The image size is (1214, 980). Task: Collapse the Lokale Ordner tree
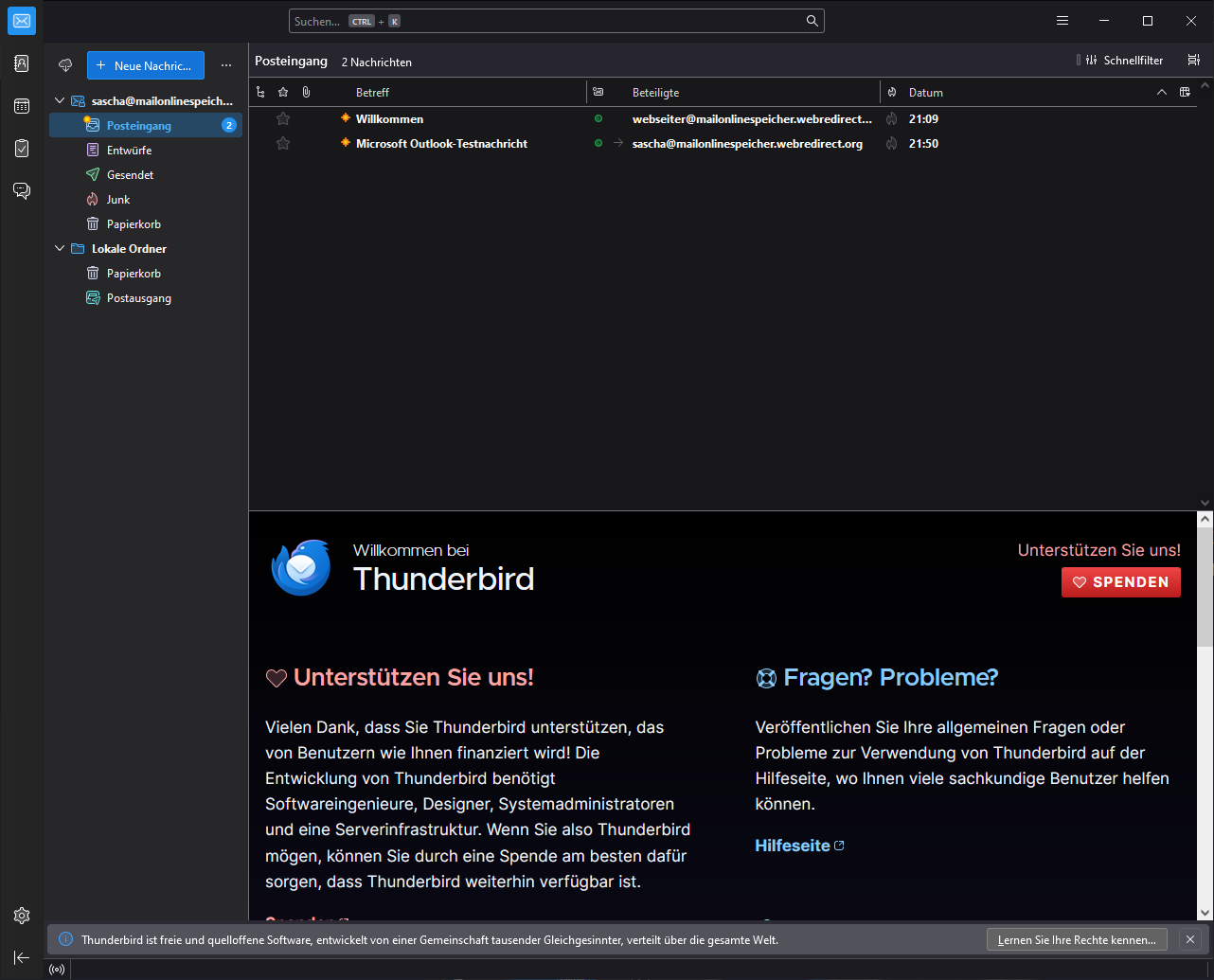60,248
